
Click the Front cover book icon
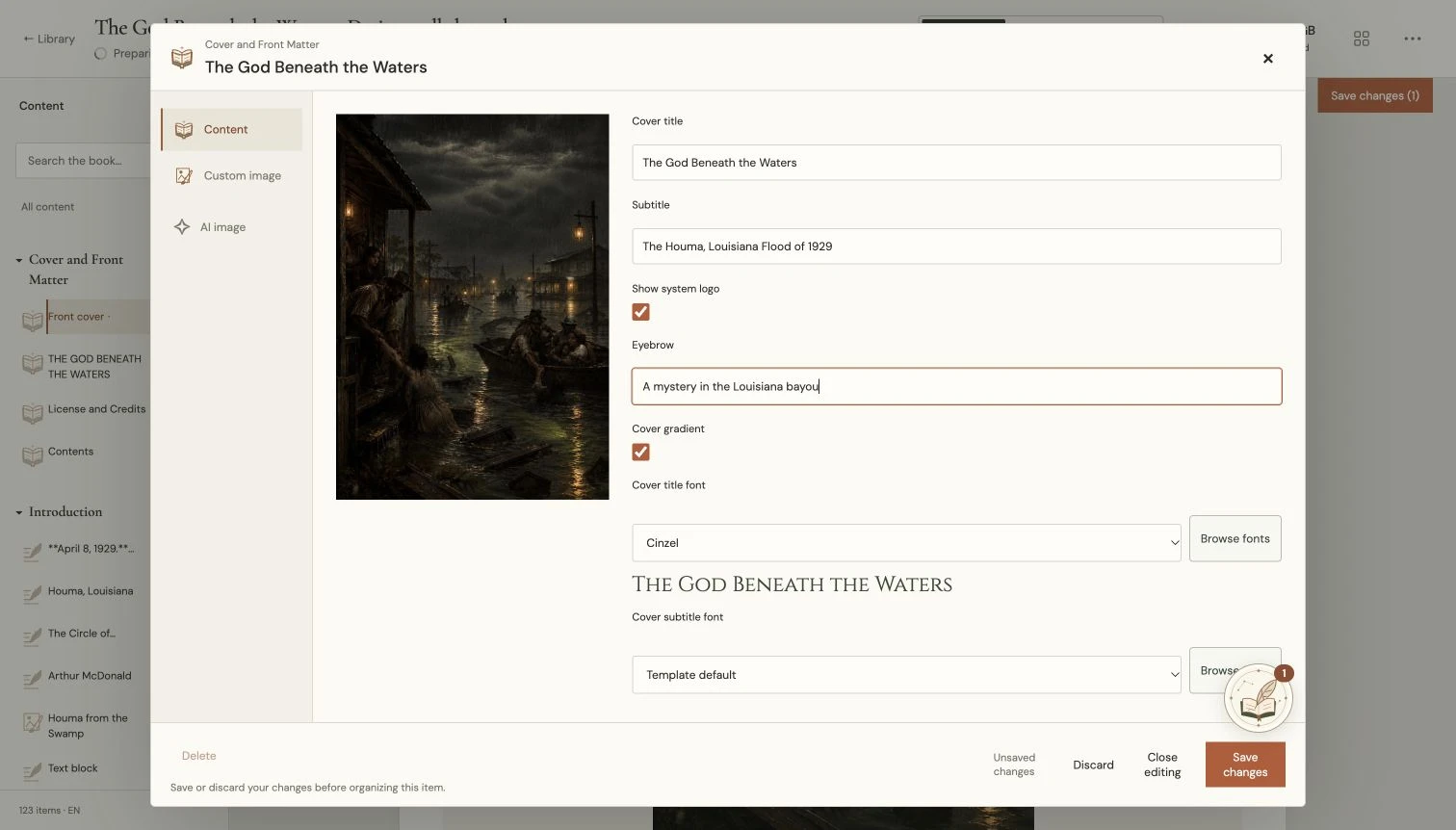click(33, 321)
